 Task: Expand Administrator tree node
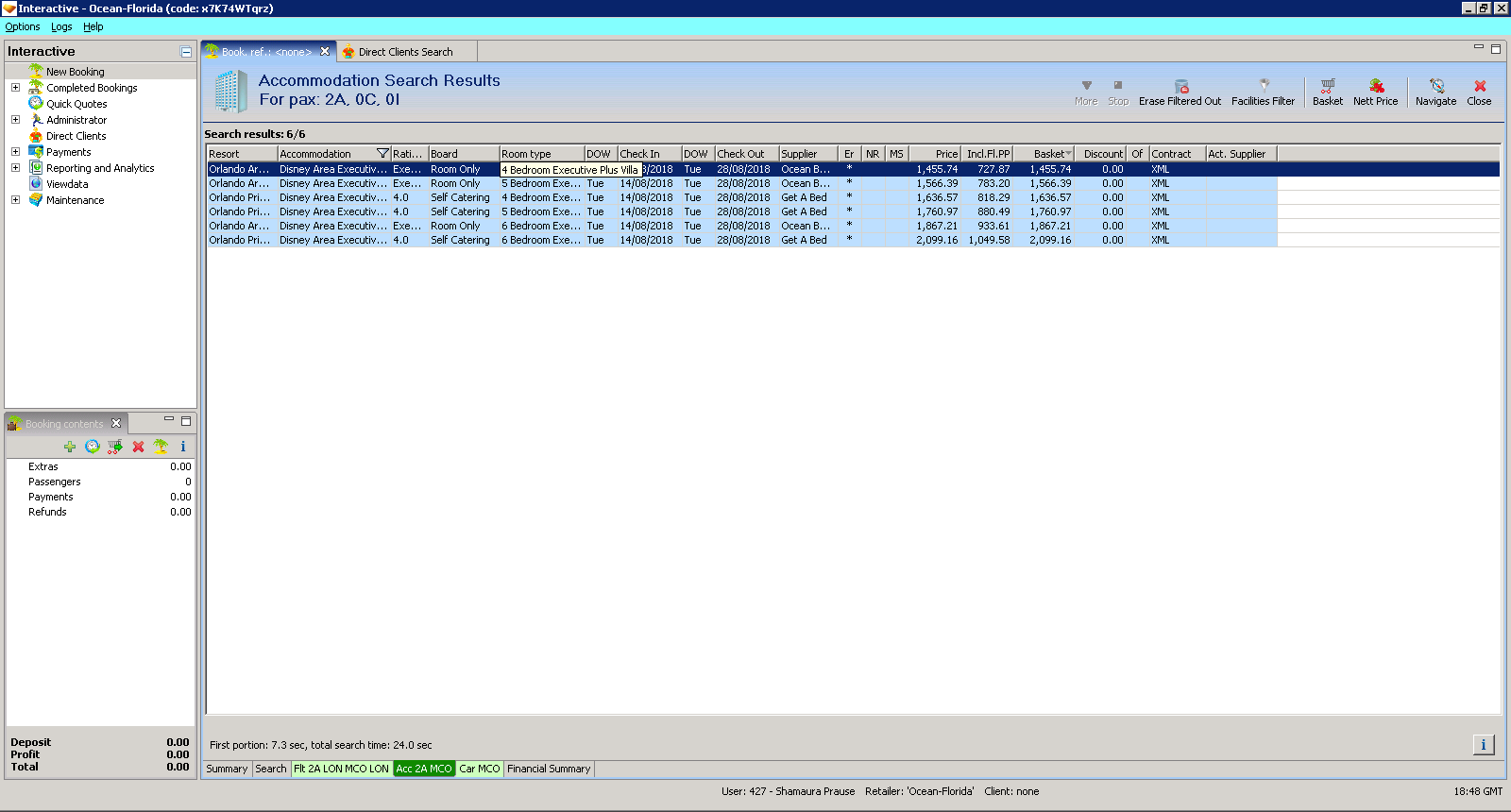click(15, 119)
